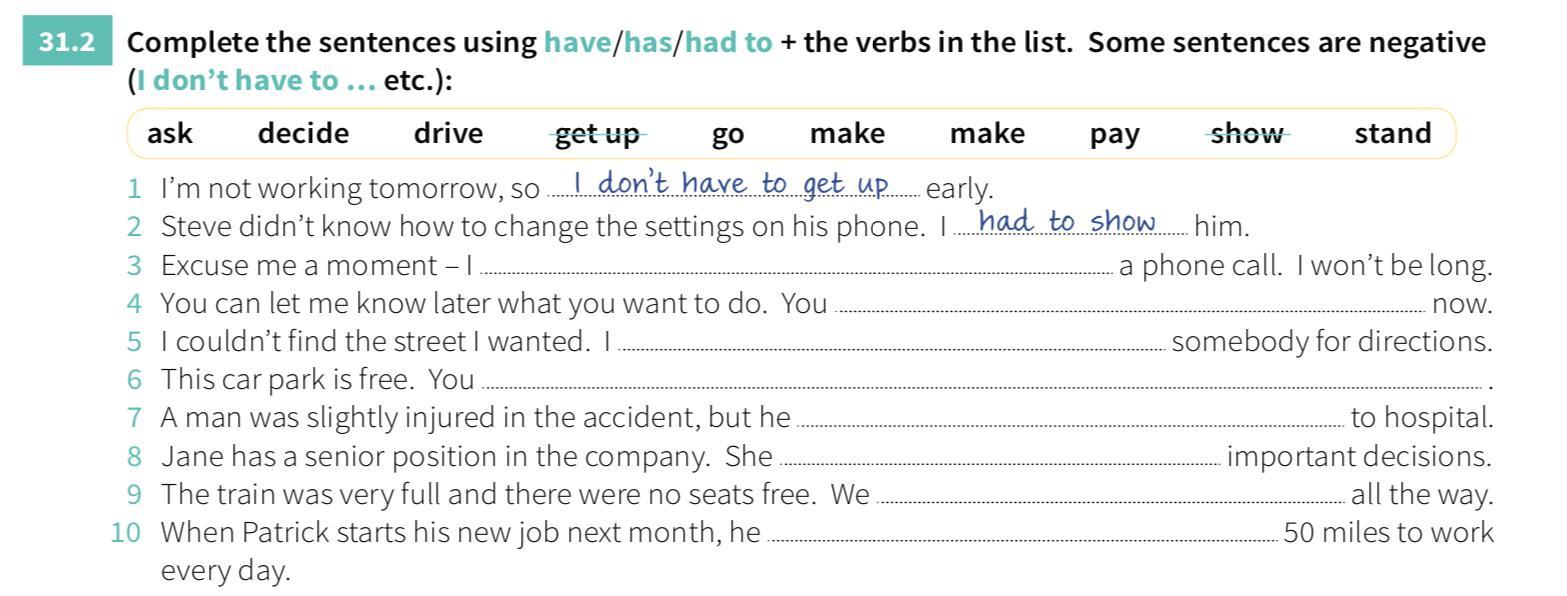Click the handwritten answer "I don't have to get up"
This screenshot has height=596, width=1567.
tap(731, 184)
